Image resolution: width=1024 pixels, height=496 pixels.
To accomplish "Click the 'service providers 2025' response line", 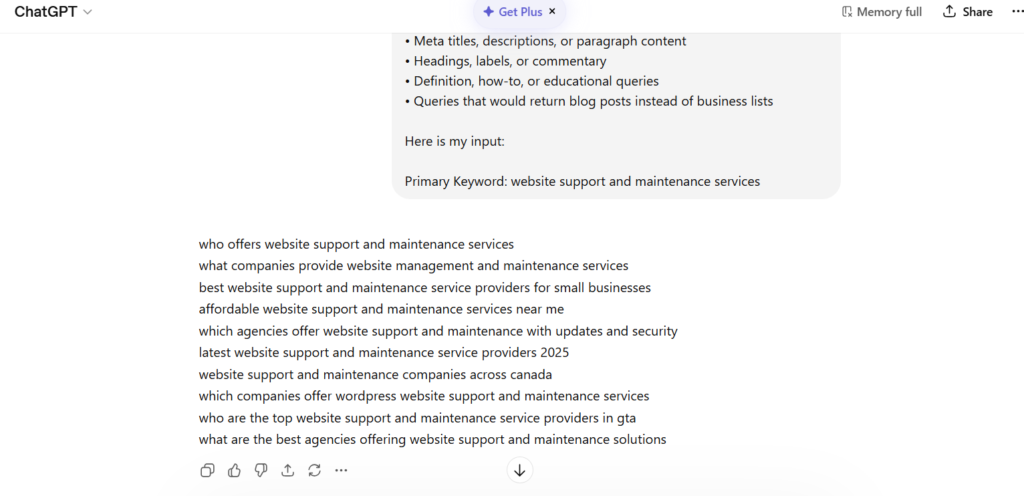I will (x=384, y=352).
